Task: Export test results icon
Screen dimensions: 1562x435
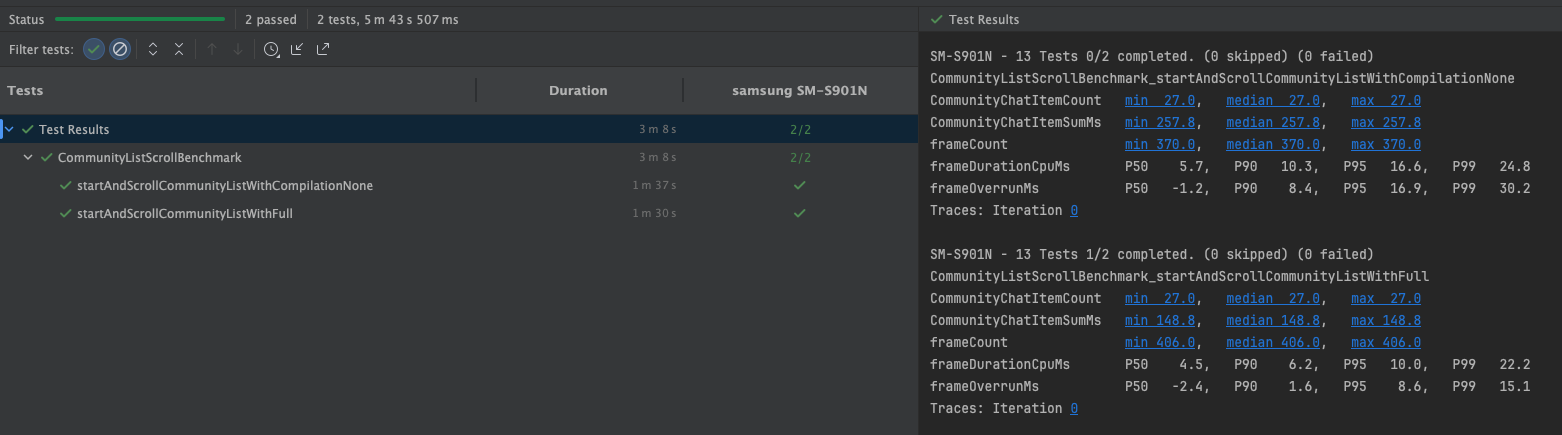Action: (x=323, y=49)
